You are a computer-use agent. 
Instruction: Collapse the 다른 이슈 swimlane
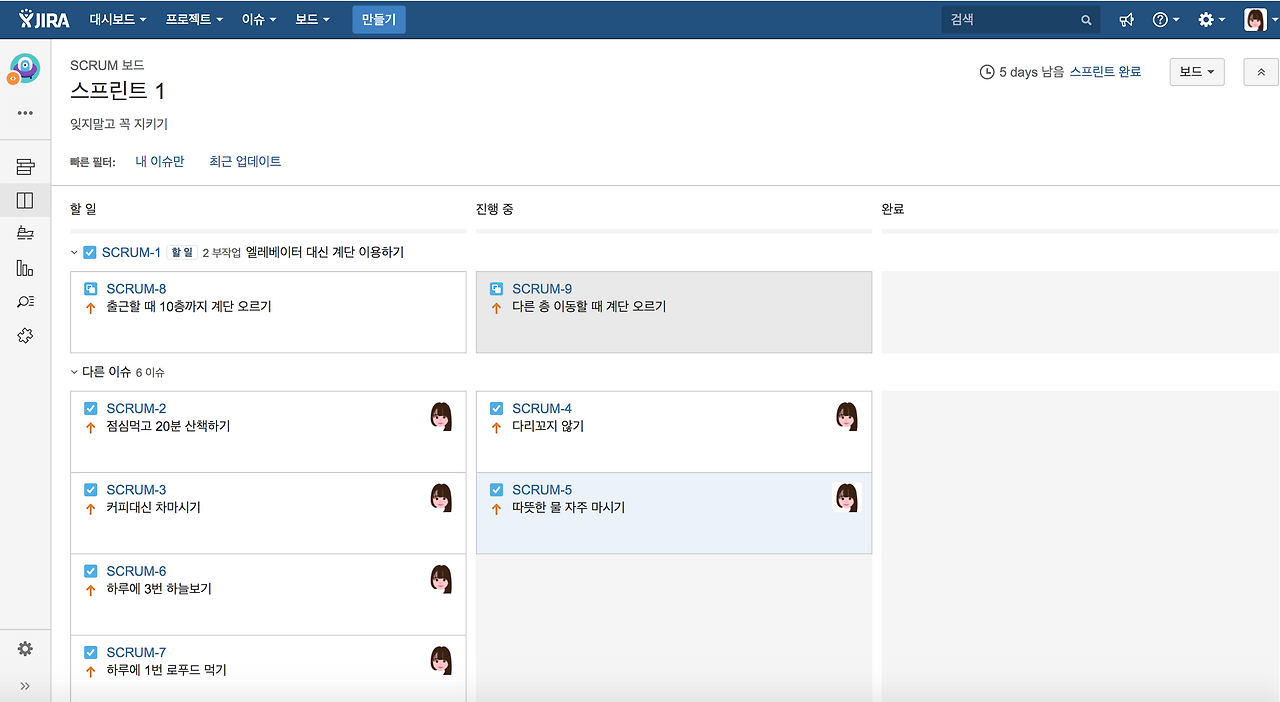click(75, 372)
